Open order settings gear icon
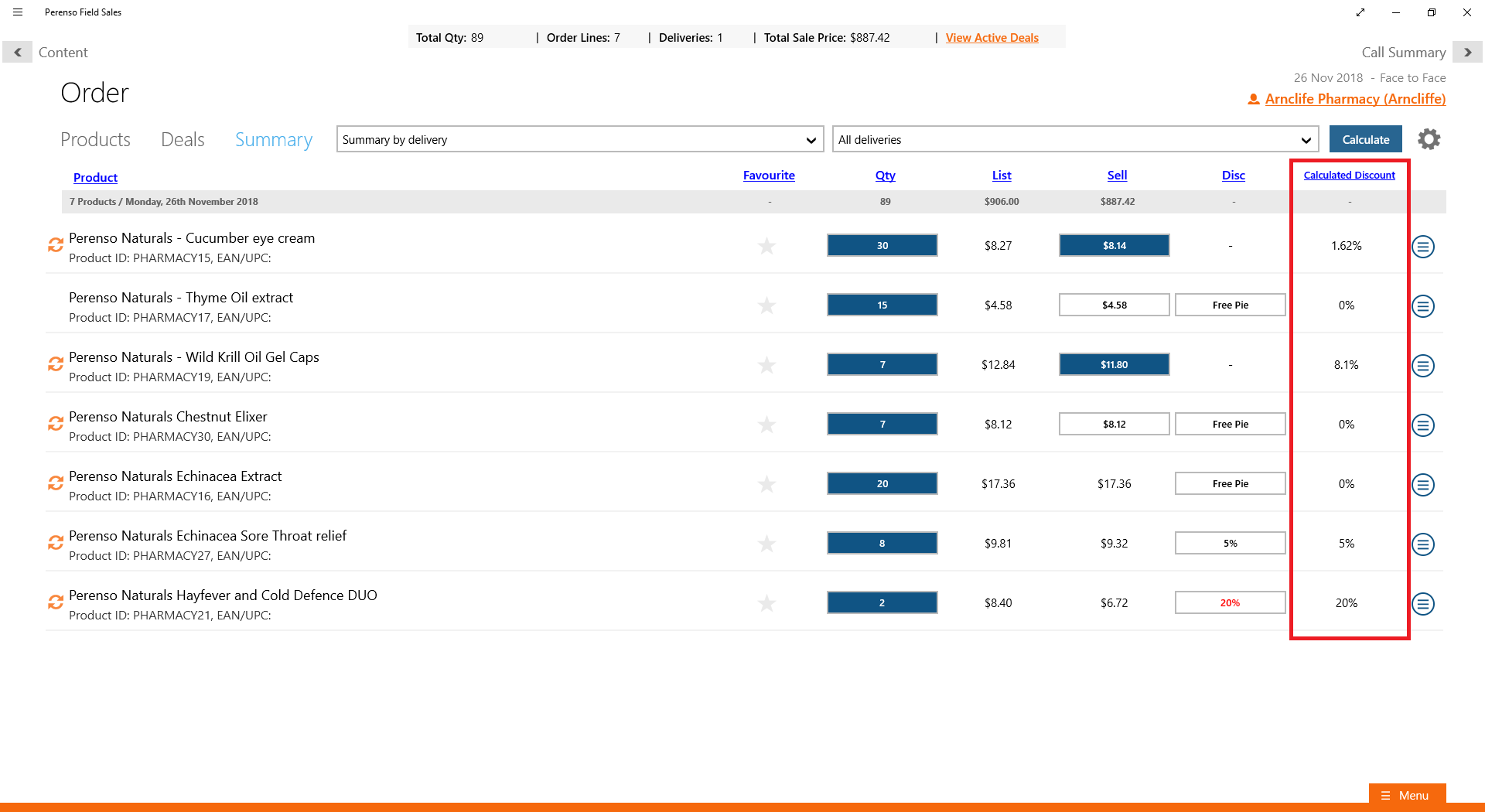 tap(1429, 139)
